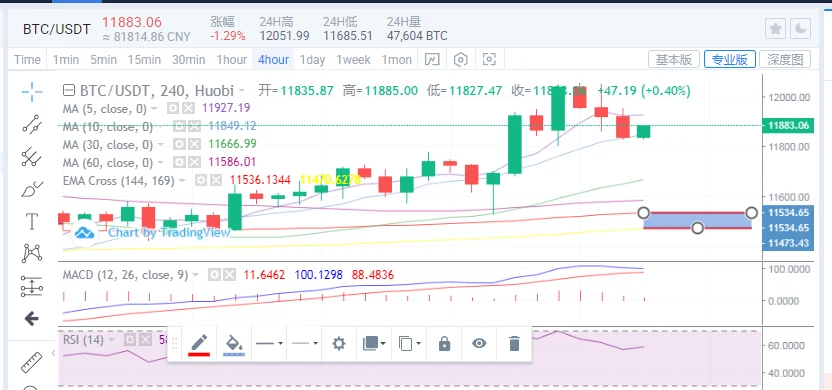The height and width of the screenshot is (390, 832).
Task: Switch to 1min interval tab
Action: tap(65, 59)
